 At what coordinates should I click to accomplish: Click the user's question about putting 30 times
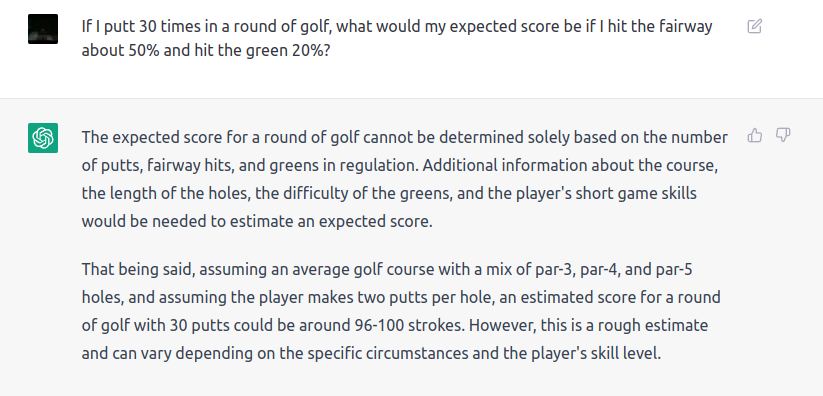397,39
